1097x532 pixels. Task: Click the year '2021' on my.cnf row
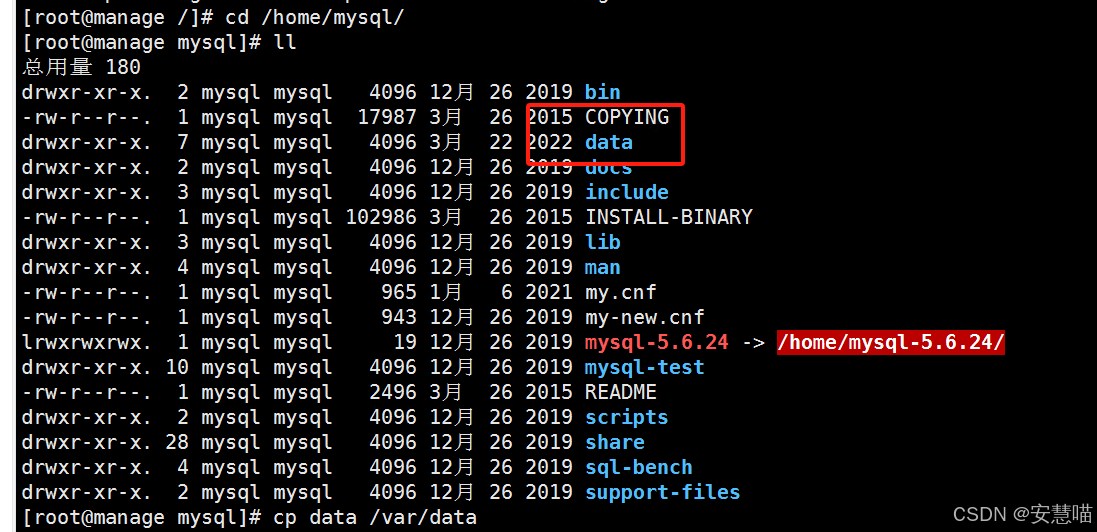[x=549, y=292]
